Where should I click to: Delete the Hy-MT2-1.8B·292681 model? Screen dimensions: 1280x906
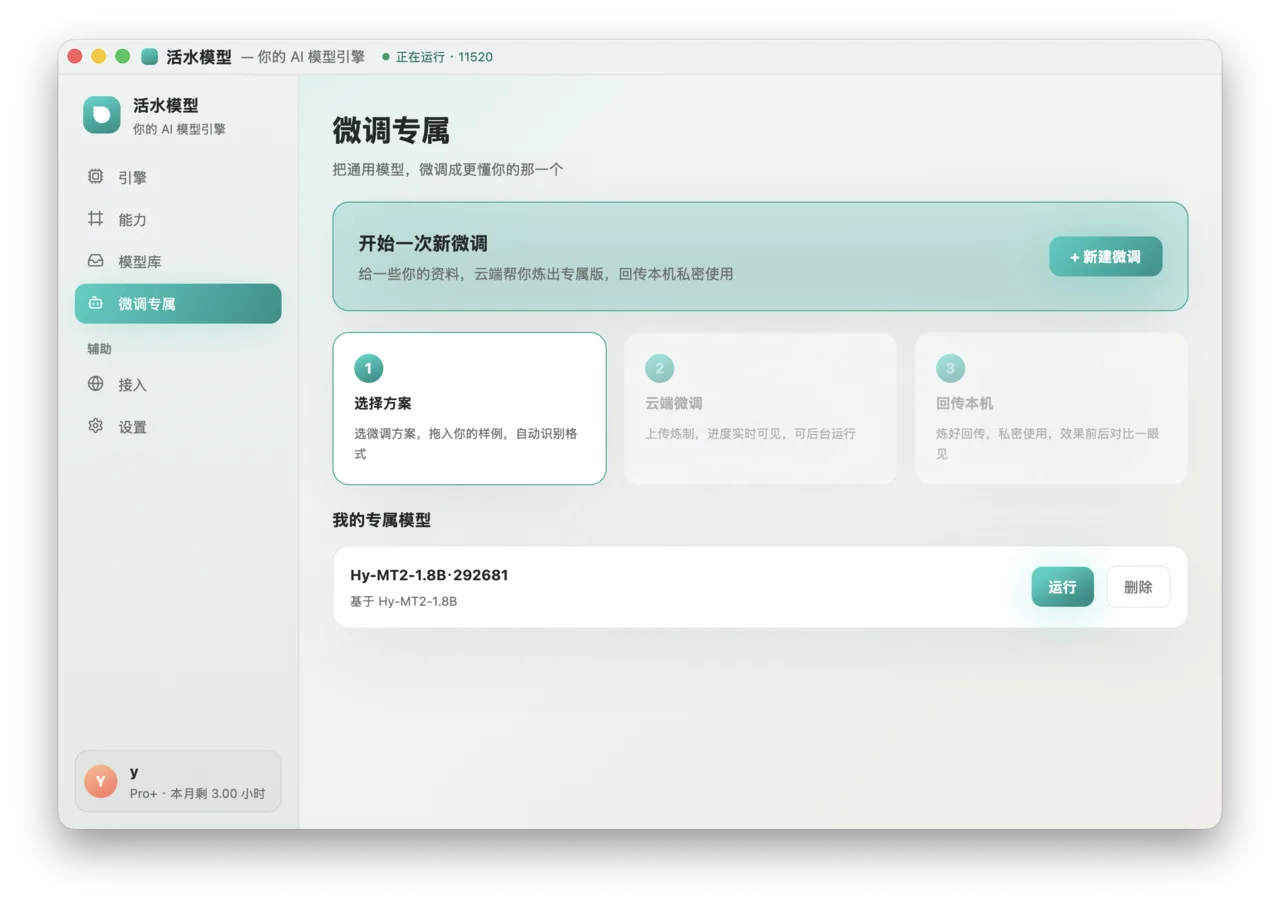click(x=1138, y=587)
